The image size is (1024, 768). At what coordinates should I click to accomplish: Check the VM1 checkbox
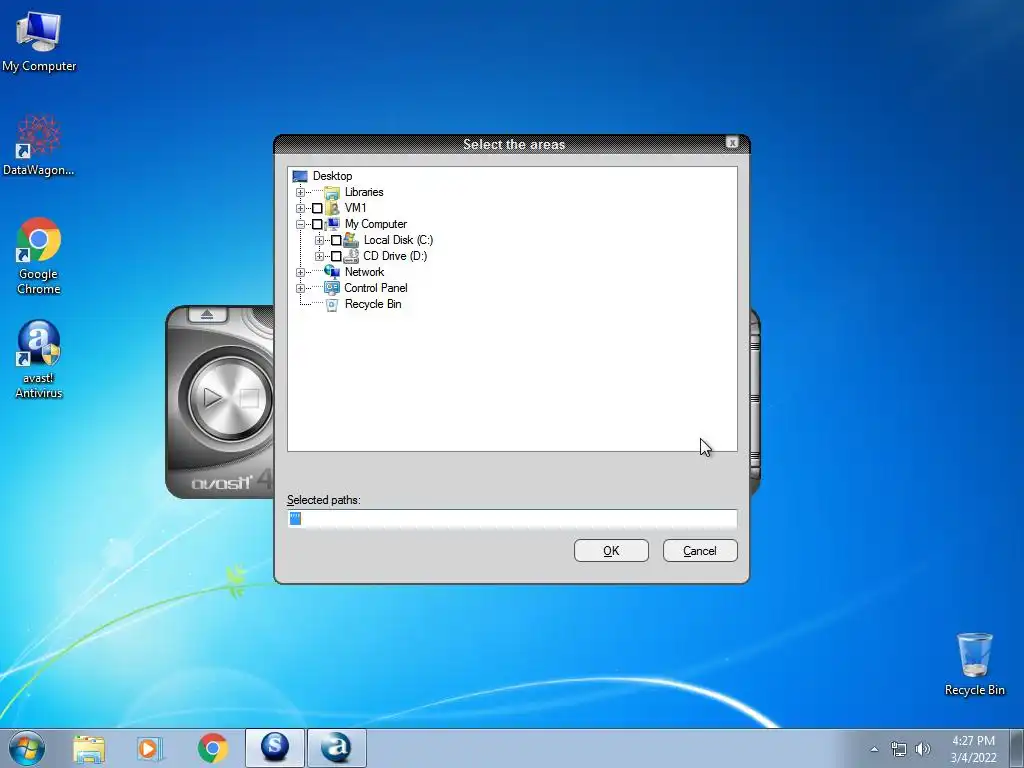(x=317, y=208)
